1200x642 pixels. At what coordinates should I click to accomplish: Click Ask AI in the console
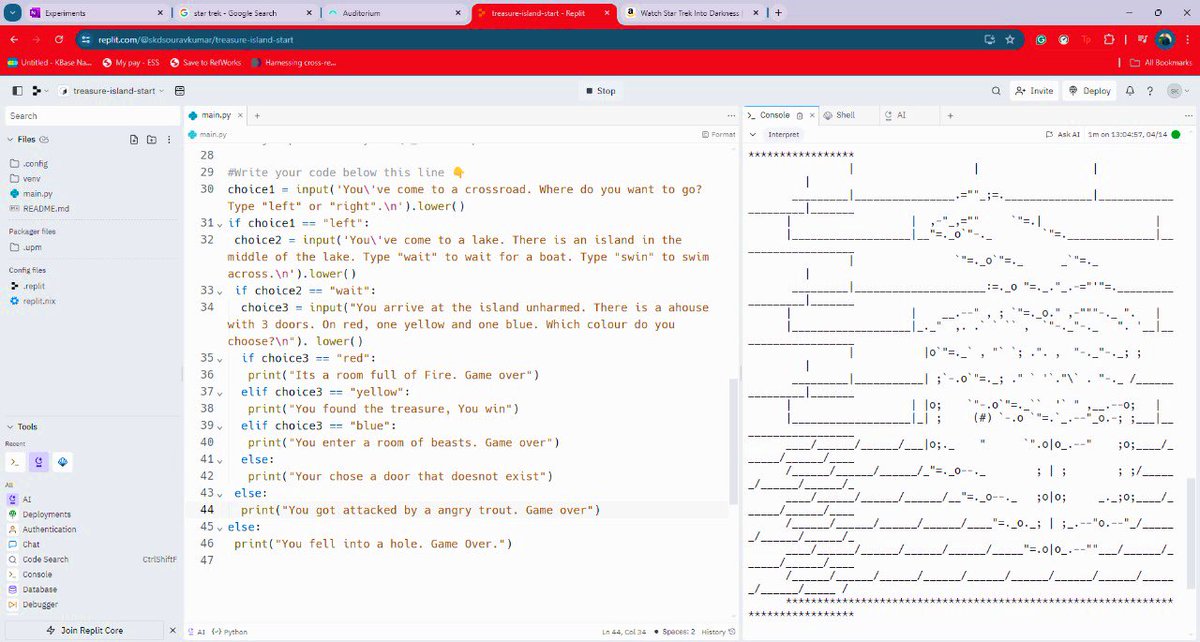click(x=1062, y=134)
